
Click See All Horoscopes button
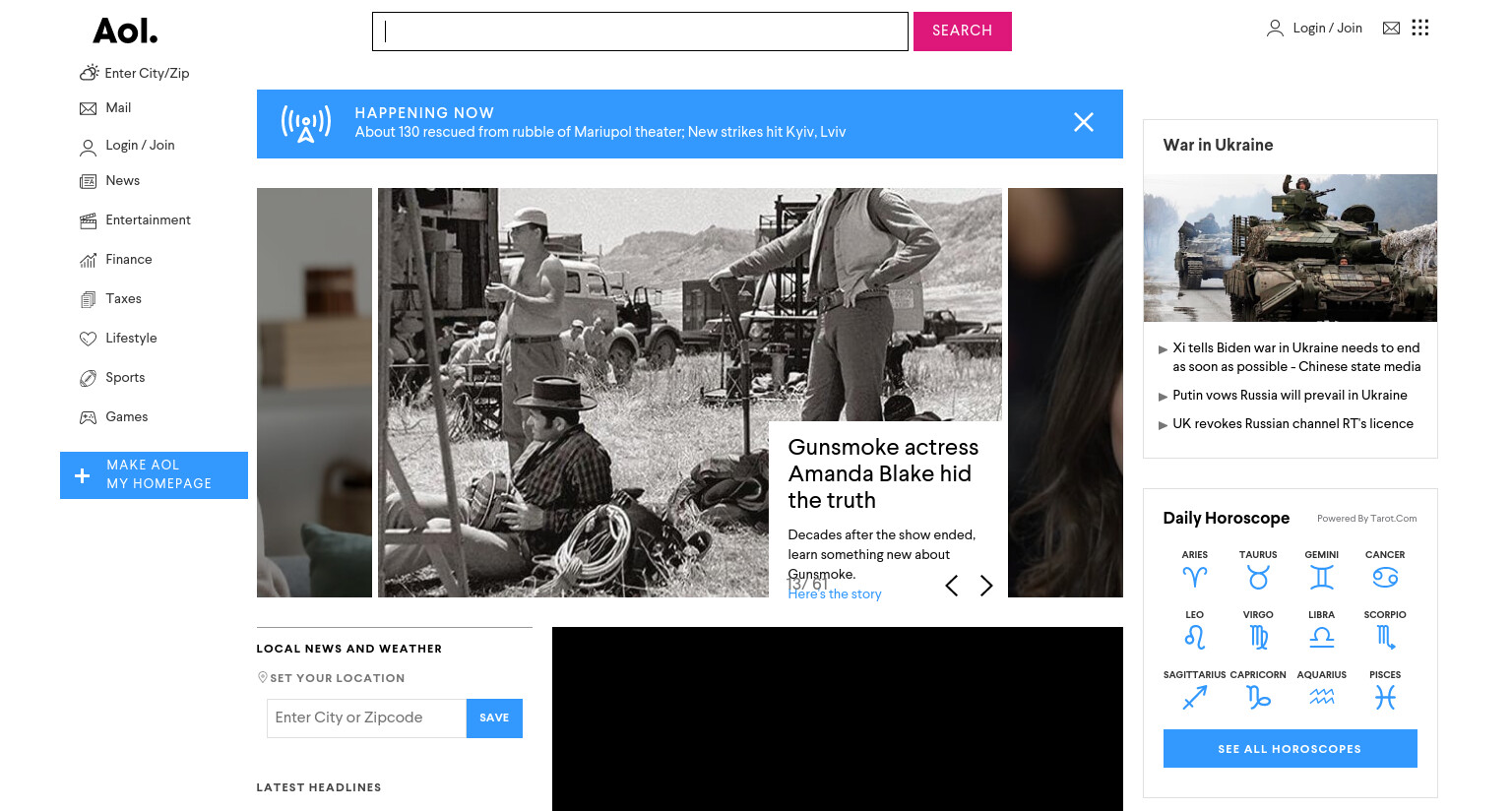pyautogui.click(x=1290, y=749)
